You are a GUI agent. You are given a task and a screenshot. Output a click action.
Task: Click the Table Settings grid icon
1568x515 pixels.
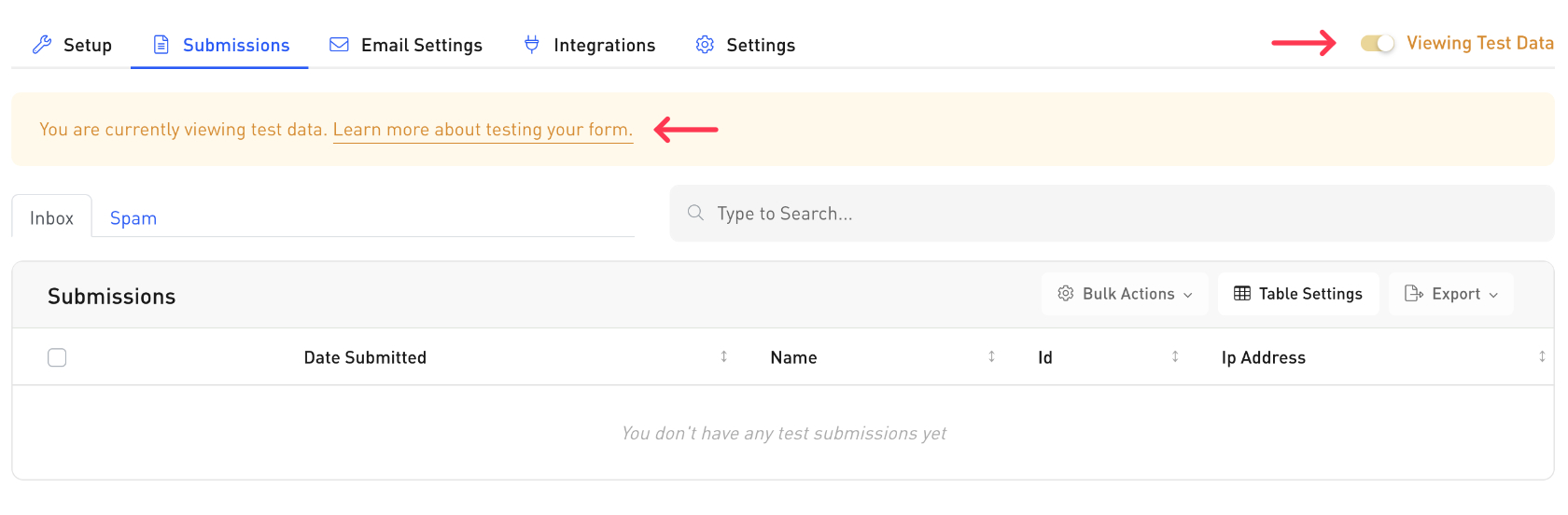(x=1242, y=294)
